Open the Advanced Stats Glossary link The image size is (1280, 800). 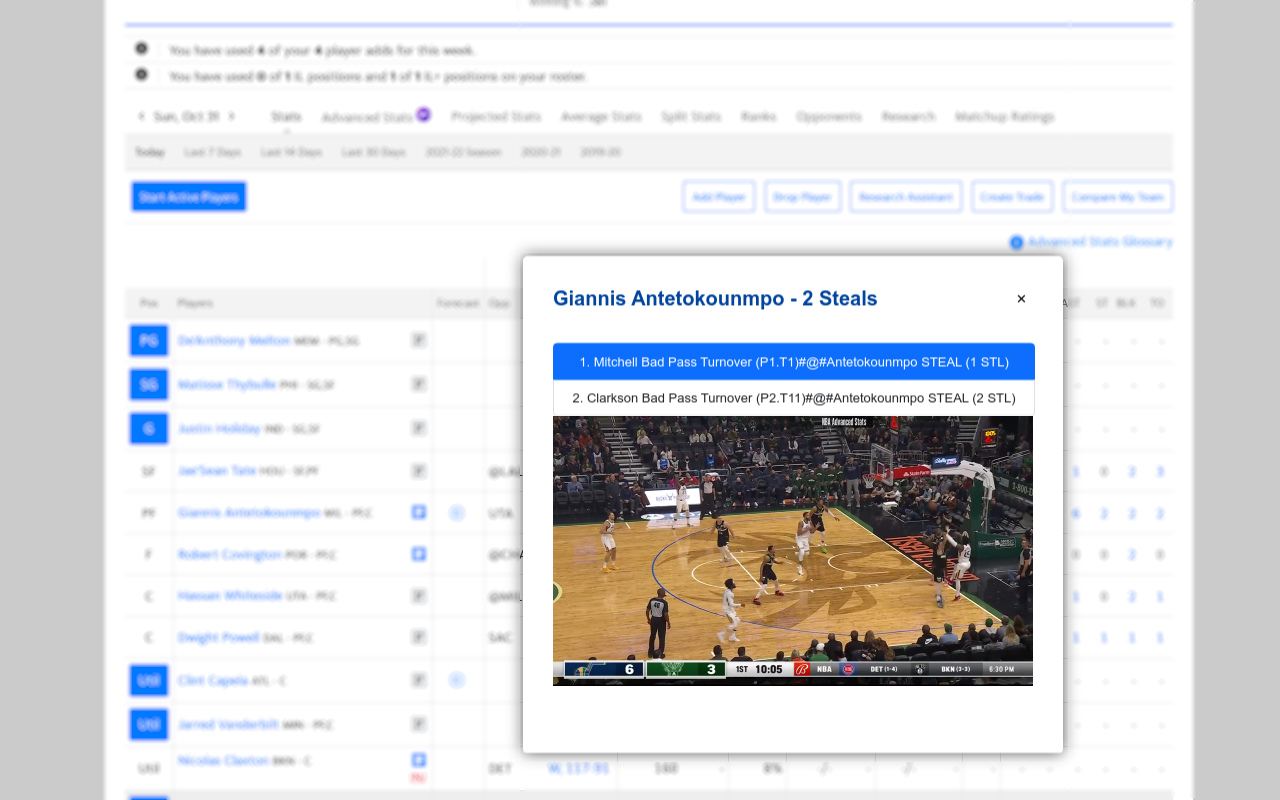click(x=1099, y=242)
